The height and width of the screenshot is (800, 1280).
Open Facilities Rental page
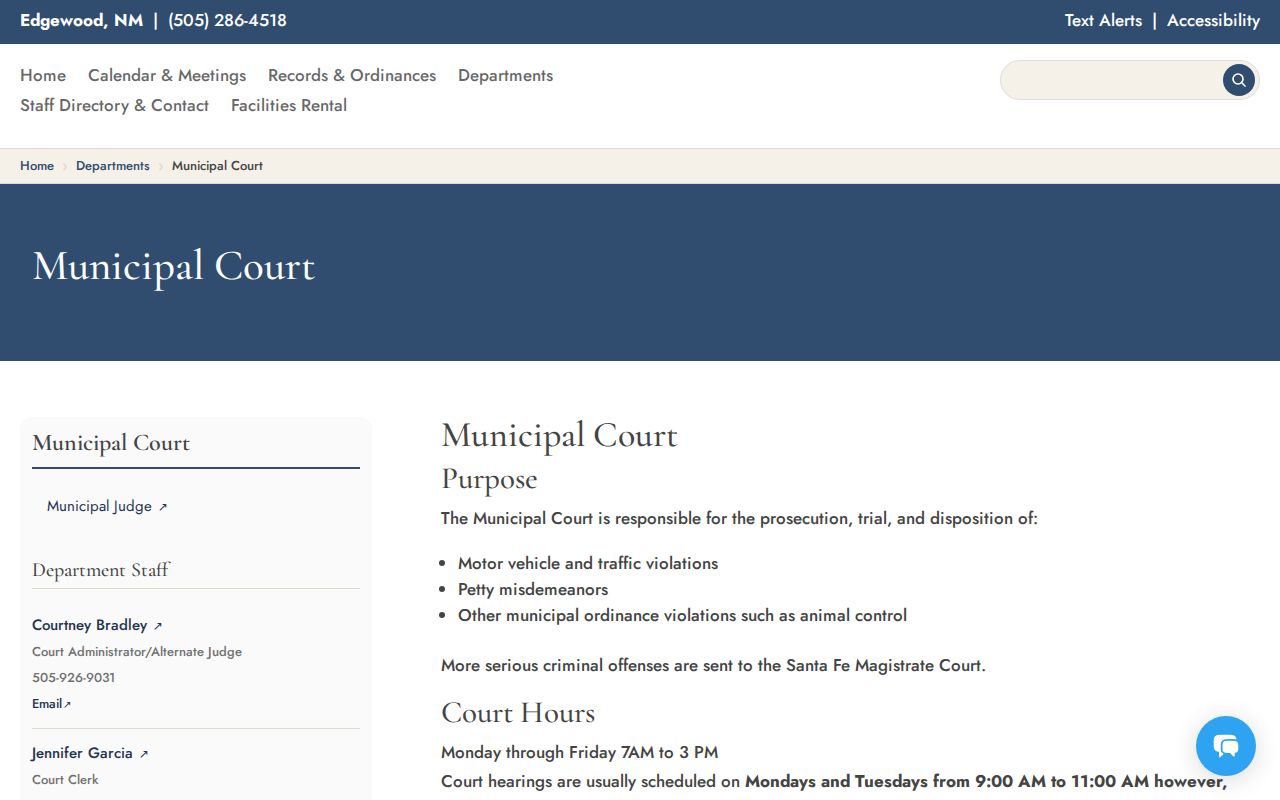click(289, 105)
